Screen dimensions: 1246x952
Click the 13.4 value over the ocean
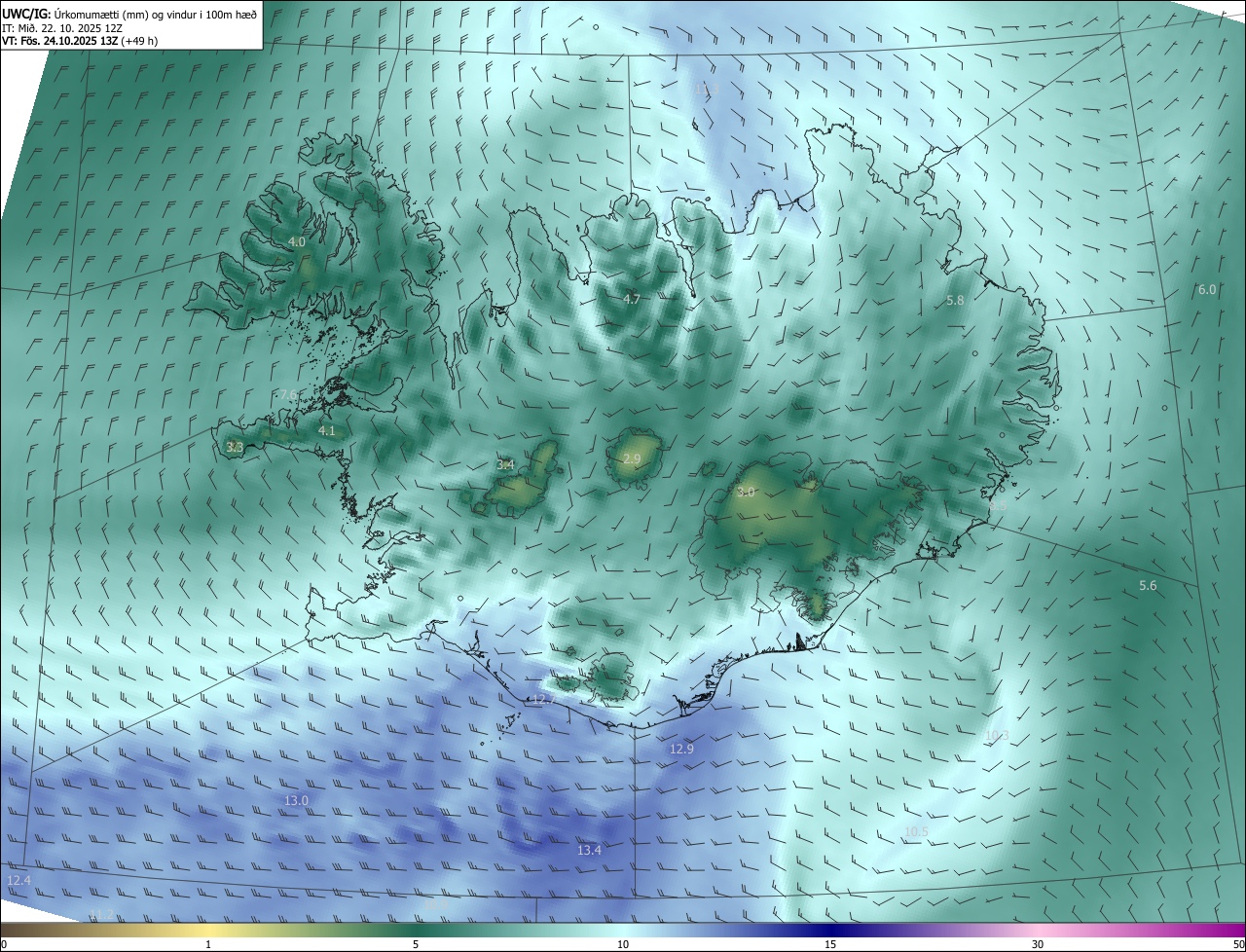click(x=589, y=850)
